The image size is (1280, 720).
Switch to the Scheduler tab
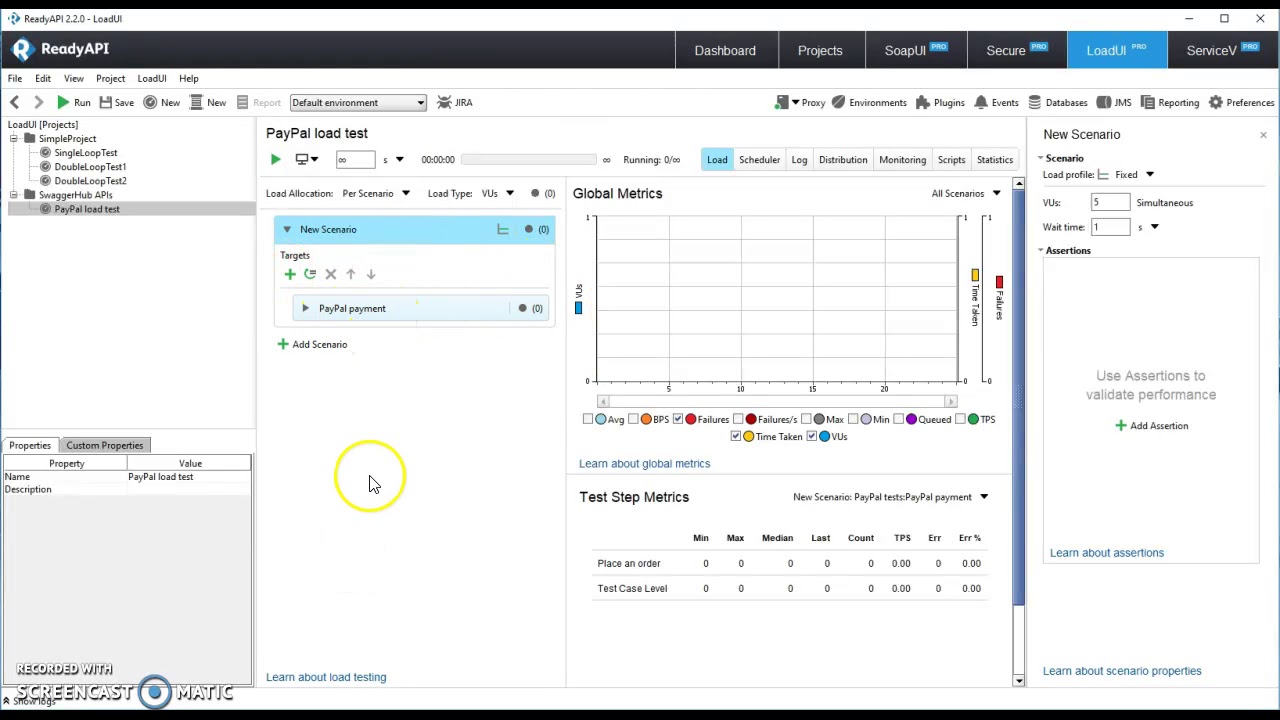tap(759, 160)
